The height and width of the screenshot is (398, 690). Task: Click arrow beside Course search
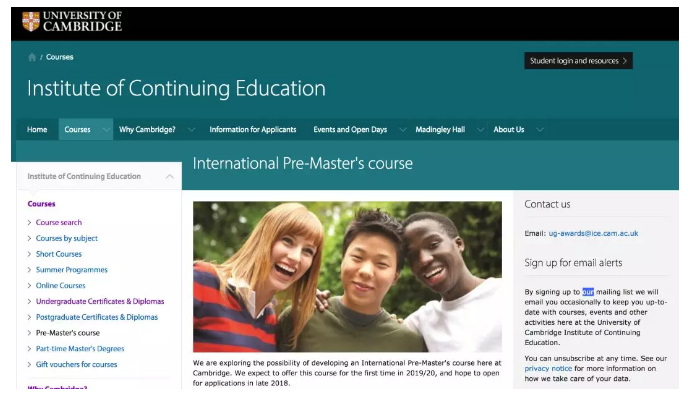[x=29, y=222]
